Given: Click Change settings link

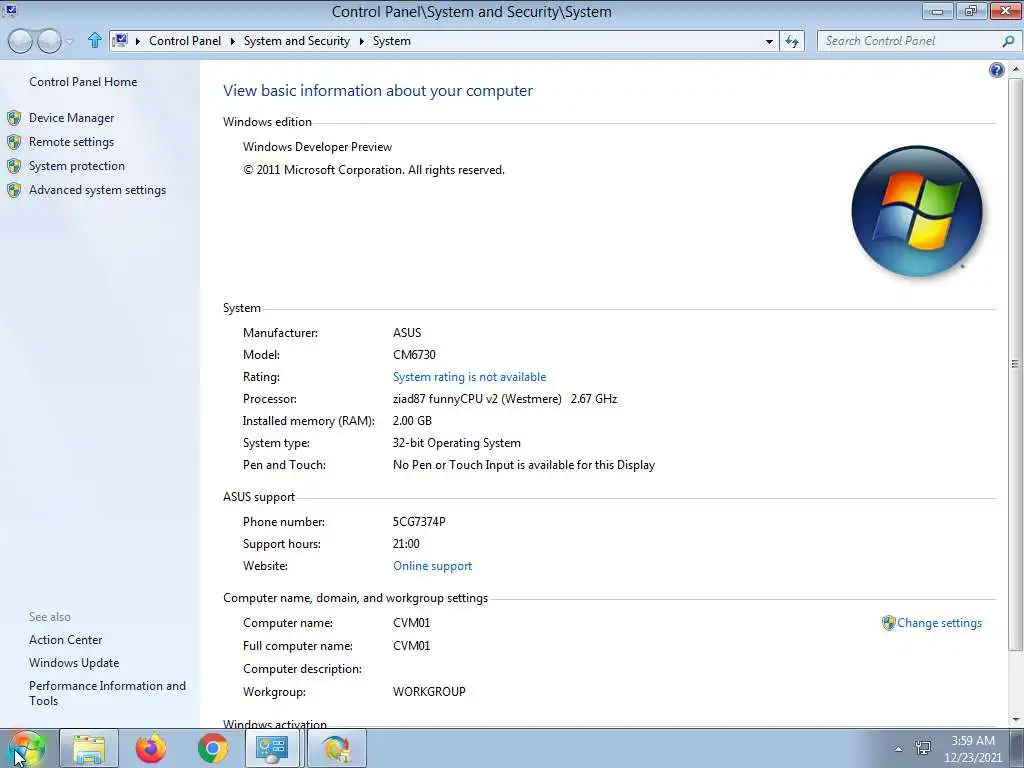Looking at the screenshot, I should [x=939, y=623].
